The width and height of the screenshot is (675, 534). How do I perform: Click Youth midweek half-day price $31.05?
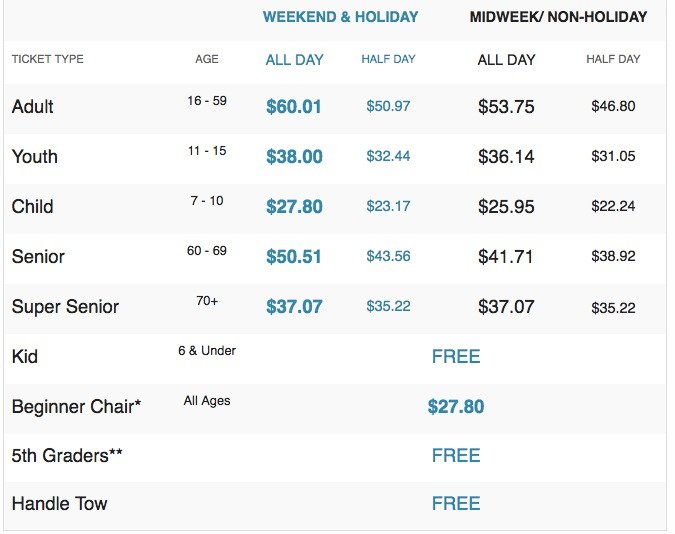coord(613,156)
